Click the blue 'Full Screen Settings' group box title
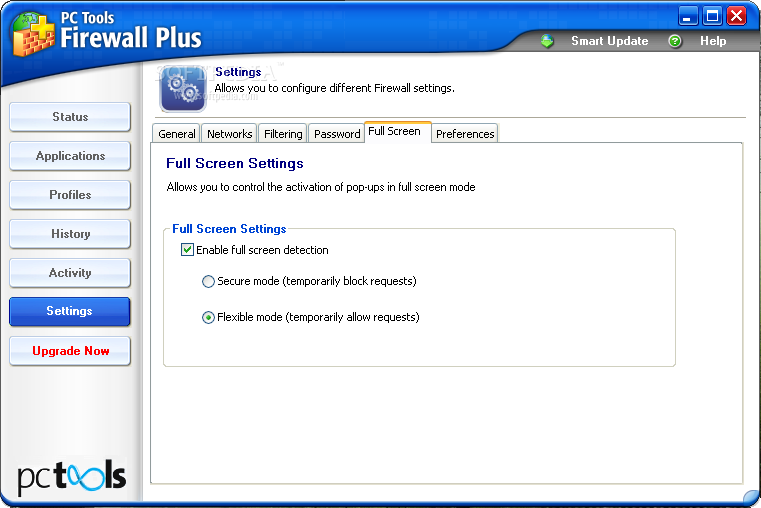The image size is (761, 508). [229, 229]
